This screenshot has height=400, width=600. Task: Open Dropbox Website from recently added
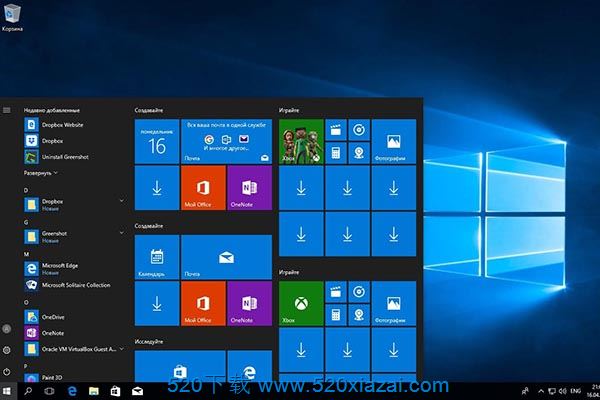(x=64, y=125)
